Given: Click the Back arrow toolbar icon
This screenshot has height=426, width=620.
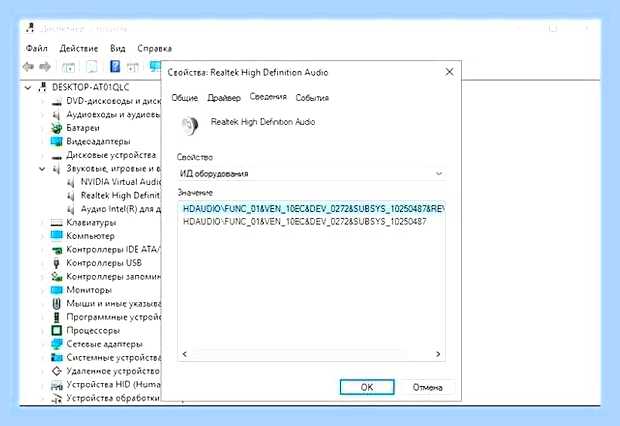Looking at the screenshot, I should tap(28, 66).
